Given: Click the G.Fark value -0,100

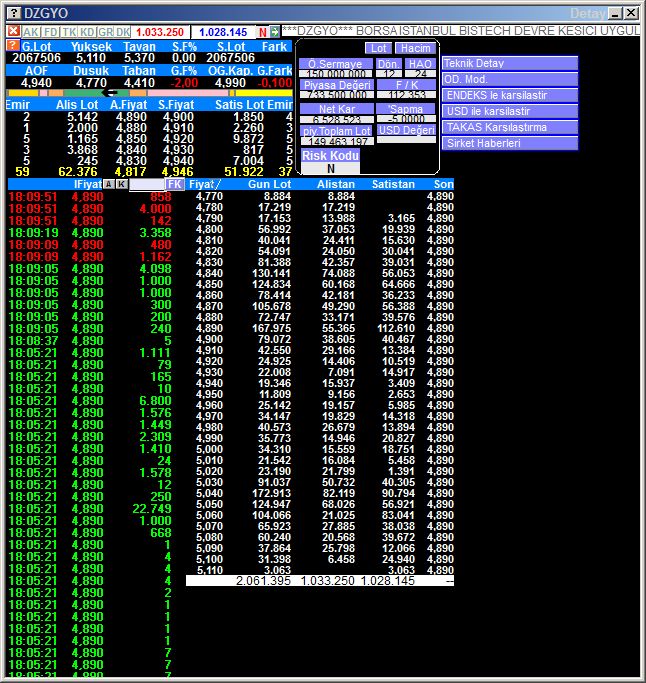Looking at the screenshot, I should coord(274,83).
